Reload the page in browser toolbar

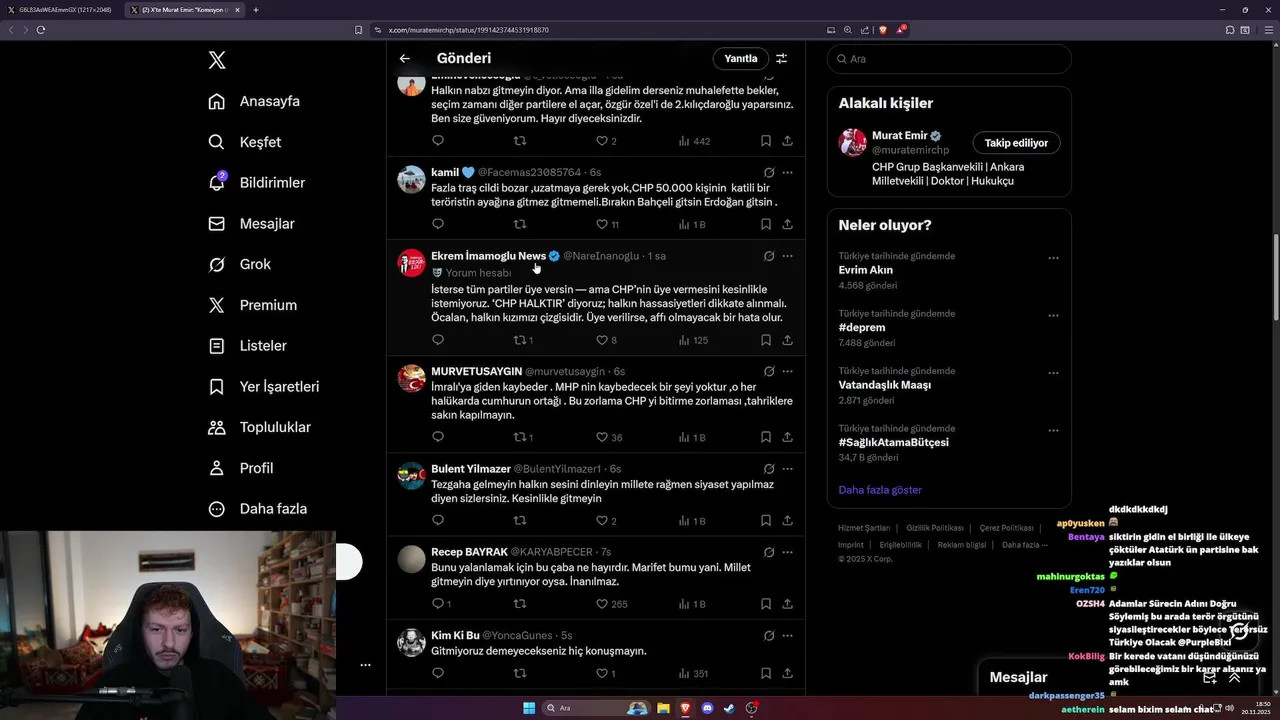coord(41,30)
